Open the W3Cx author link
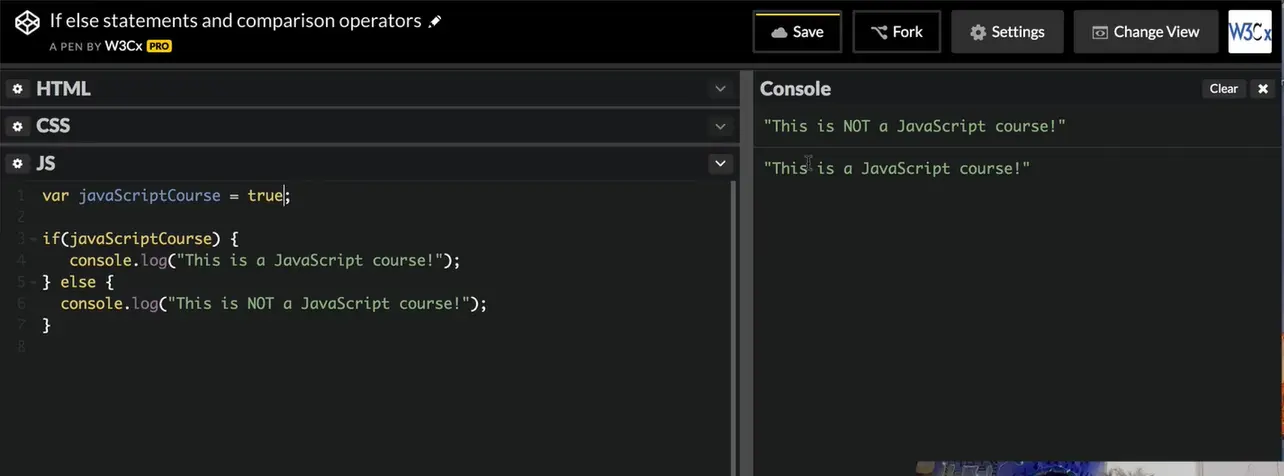 [122, 46]
